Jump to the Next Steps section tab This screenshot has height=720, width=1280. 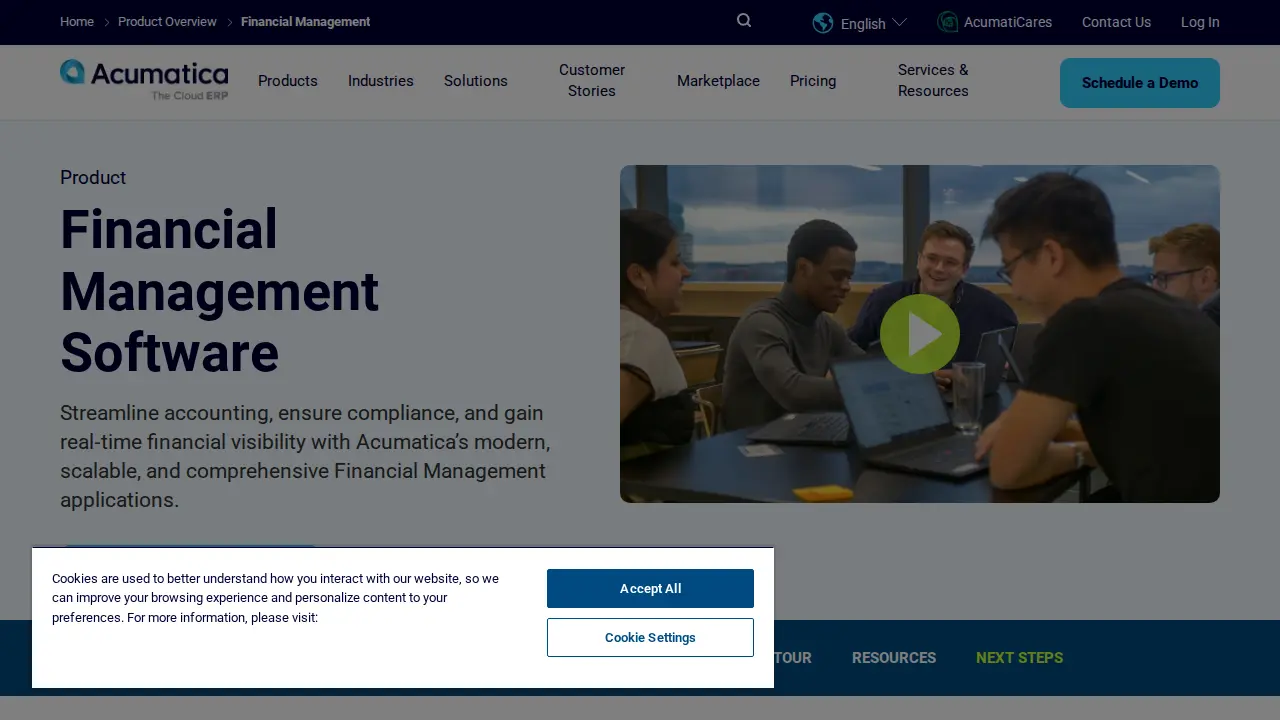(x=1019, y=658)
